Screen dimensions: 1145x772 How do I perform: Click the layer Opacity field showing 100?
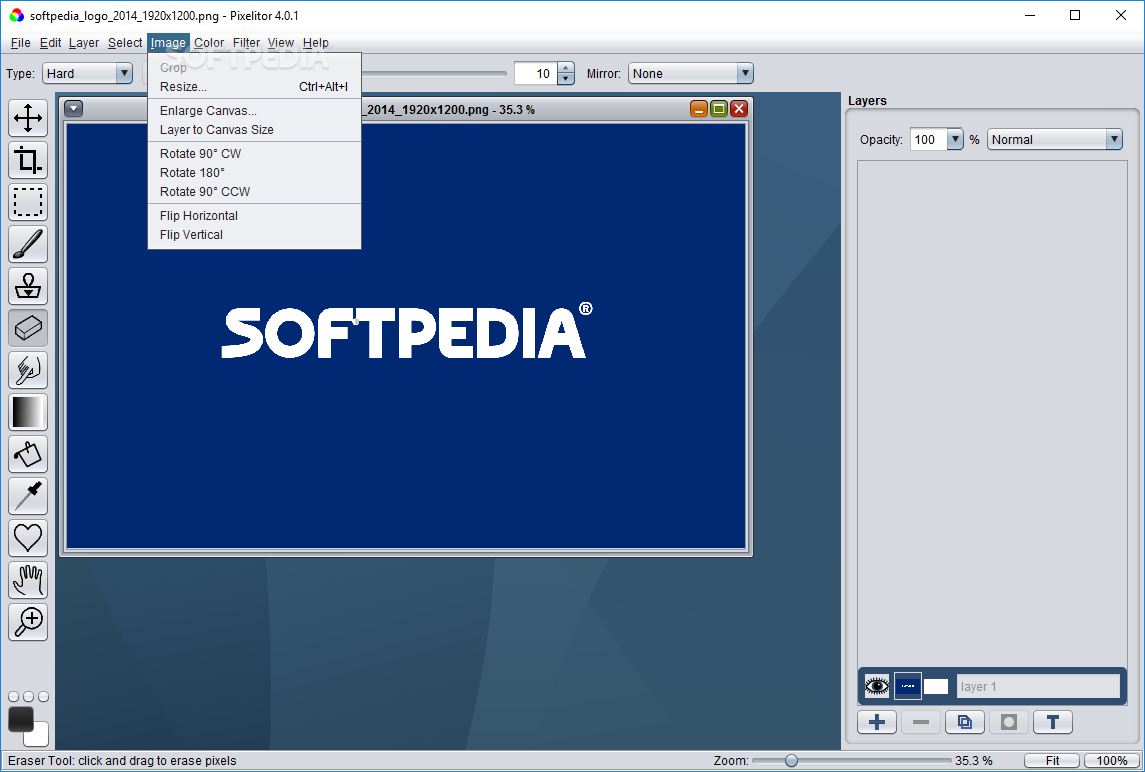tap(928, 139)
